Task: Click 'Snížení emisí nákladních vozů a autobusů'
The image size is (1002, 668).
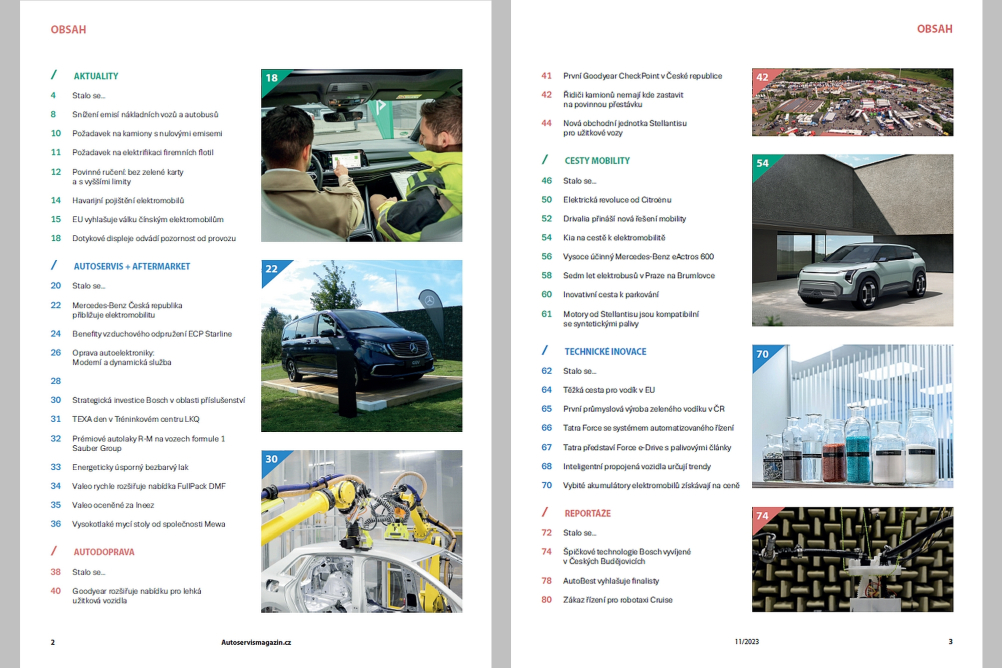Action: coord(145,114)
